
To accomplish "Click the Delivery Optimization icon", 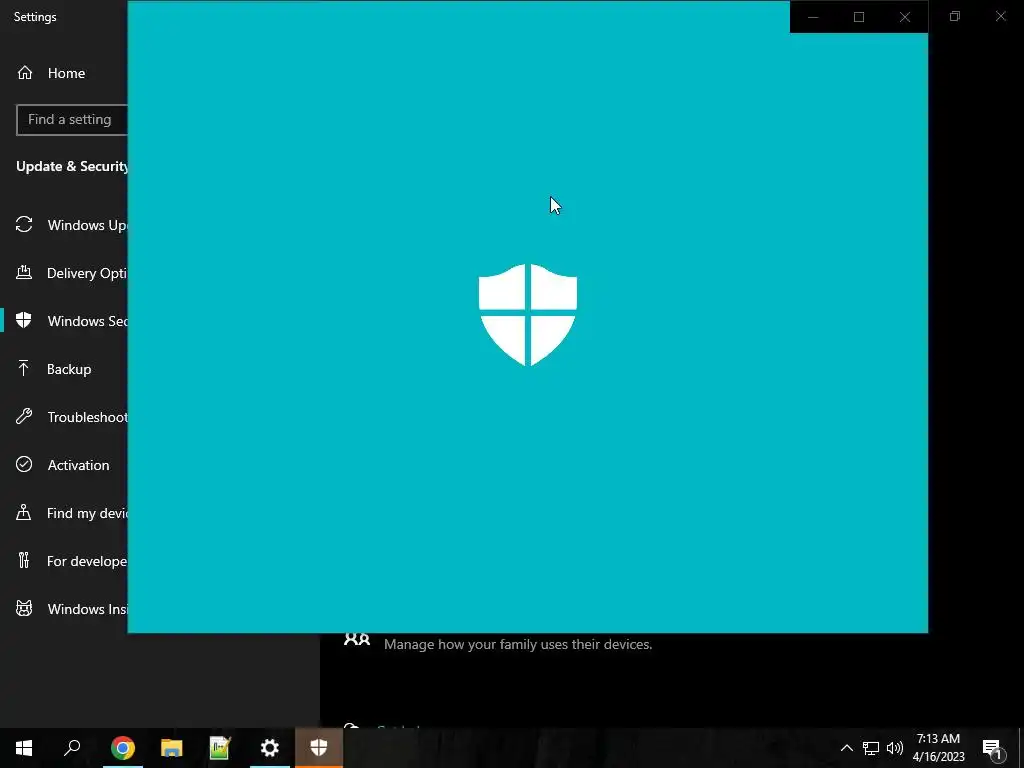I will point(24,272).
